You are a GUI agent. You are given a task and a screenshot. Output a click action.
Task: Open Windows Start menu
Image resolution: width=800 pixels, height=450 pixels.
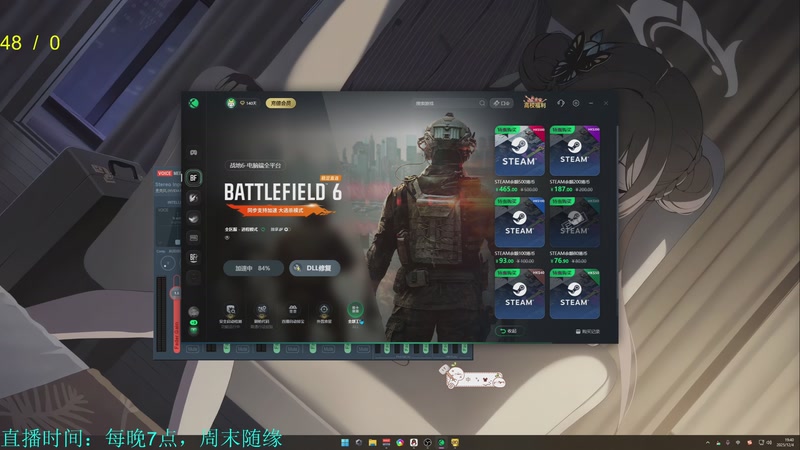pos(345,442)
